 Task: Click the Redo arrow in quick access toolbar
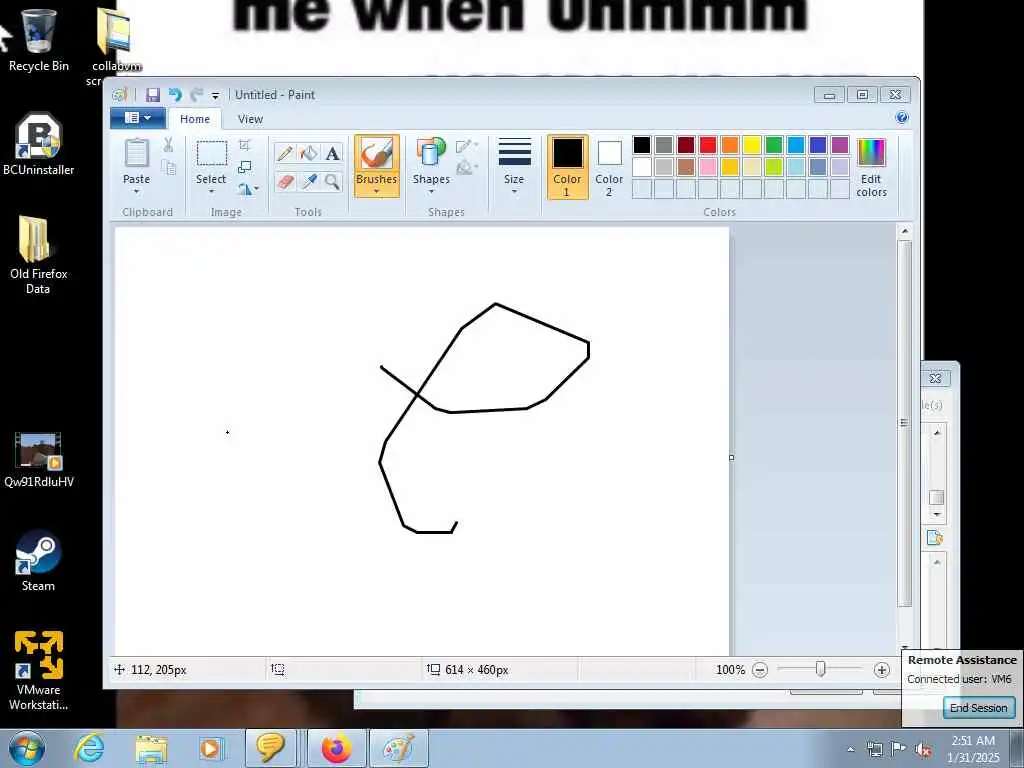196,95
